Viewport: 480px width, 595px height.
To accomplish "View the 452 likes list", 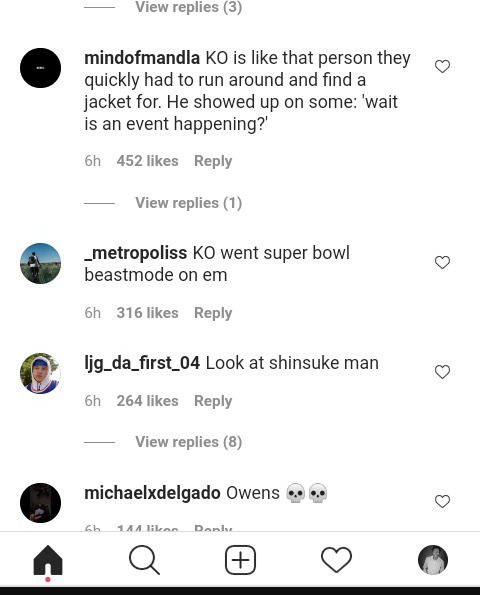I will point(147,161).
